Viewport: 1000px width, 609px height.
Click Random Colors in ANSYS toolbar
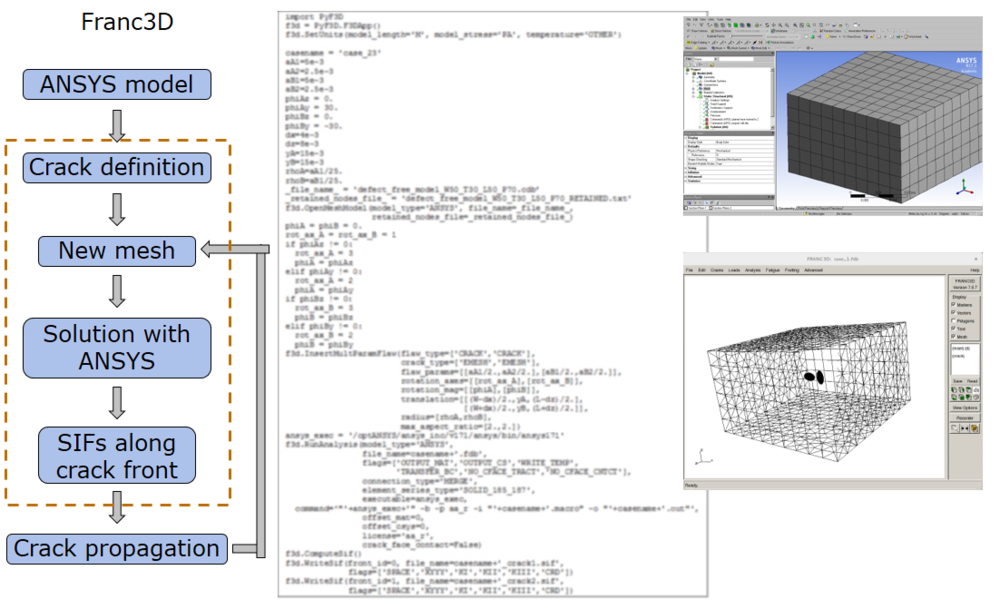pos(831,31)
